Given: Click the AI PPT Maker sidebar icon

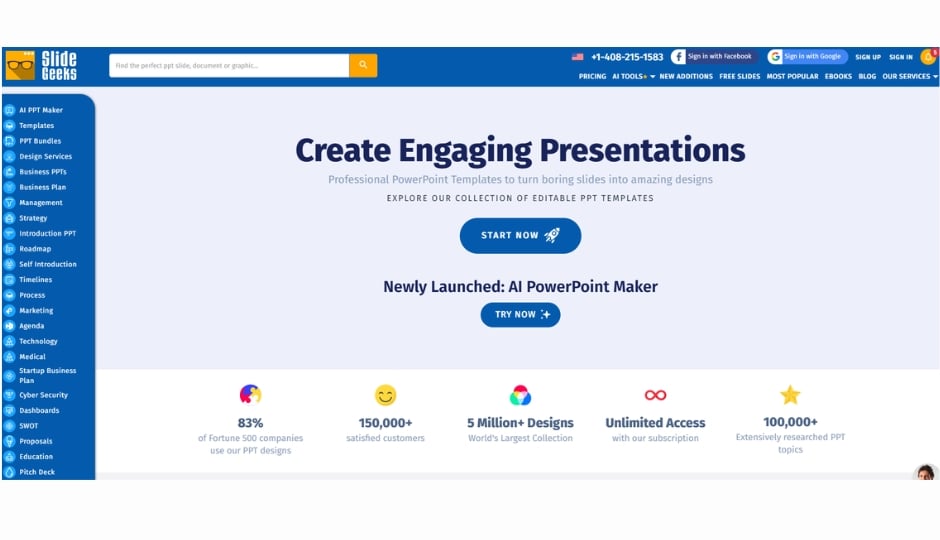Looking at the screenshot, I should pyautogui.click(x=10, y=110).
